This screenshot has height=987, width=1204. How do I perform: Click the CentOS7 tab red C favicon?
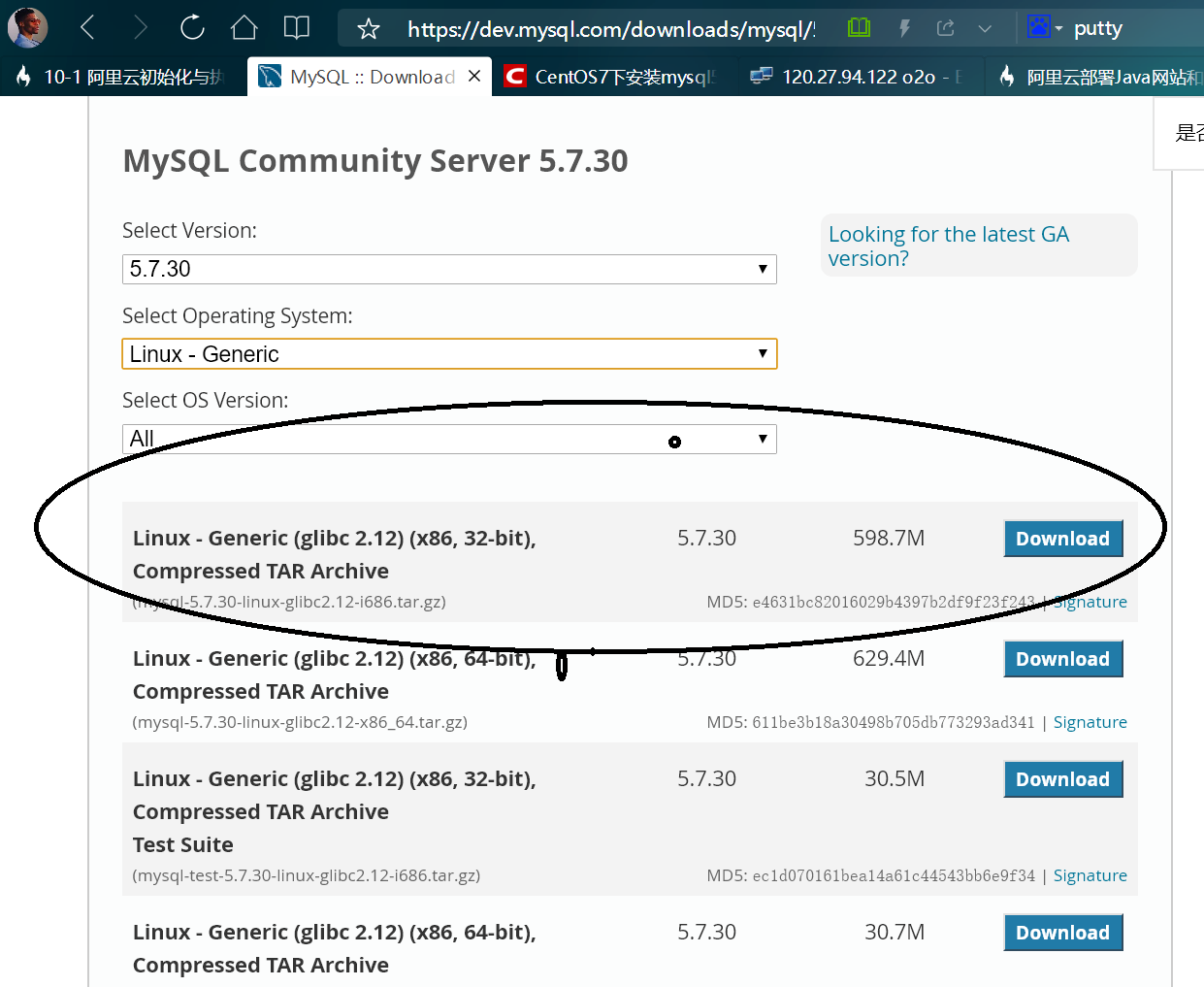[516, 76]
